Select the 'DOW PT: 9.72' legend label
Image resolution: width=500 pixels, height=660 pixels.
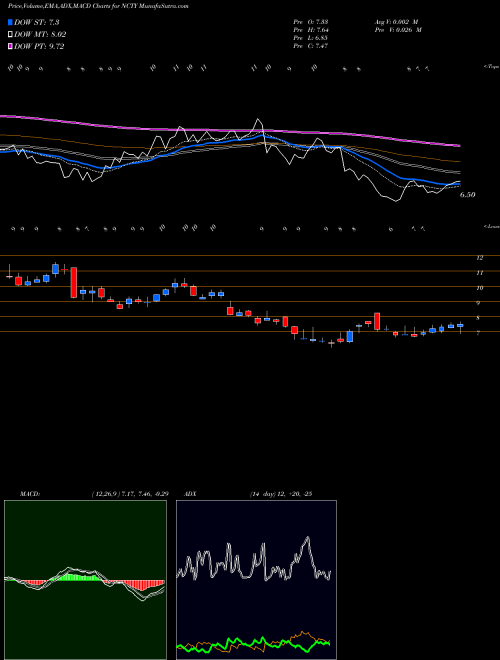pyautogui.click(x=39, y=46)
